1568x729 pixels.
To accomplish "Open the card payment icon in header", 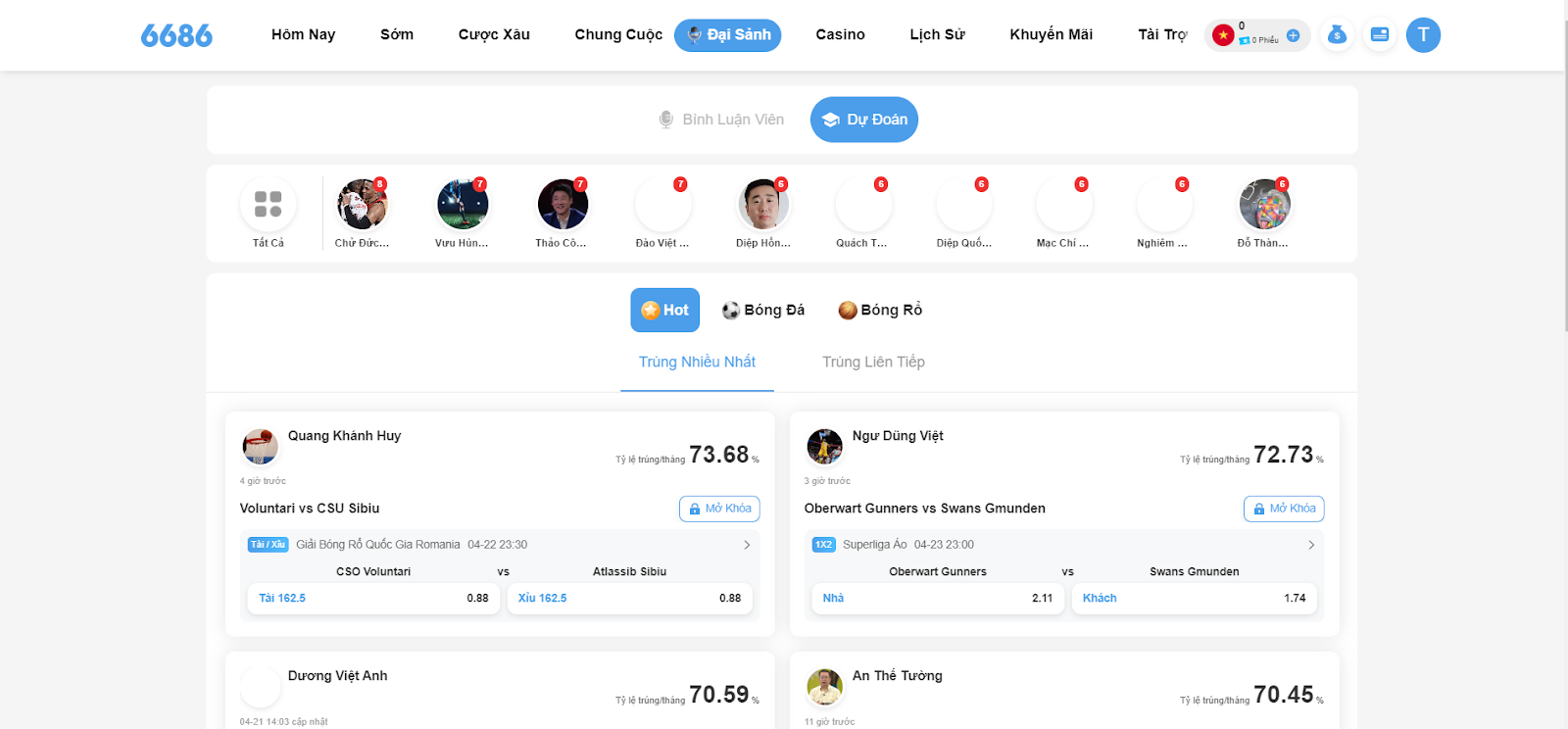I will [x=1380, y=35].
